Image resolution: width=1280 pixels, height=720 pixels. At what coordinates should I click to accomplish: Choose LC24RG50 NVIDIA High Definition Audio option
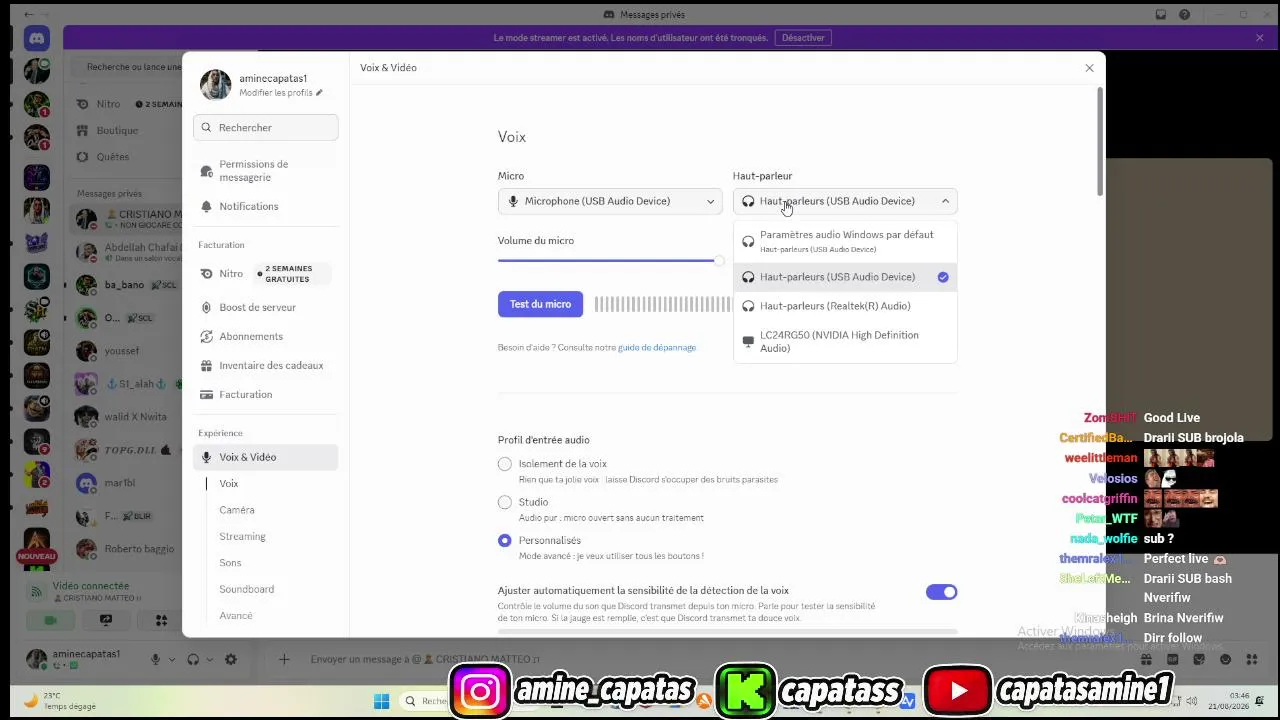point(845,341)
